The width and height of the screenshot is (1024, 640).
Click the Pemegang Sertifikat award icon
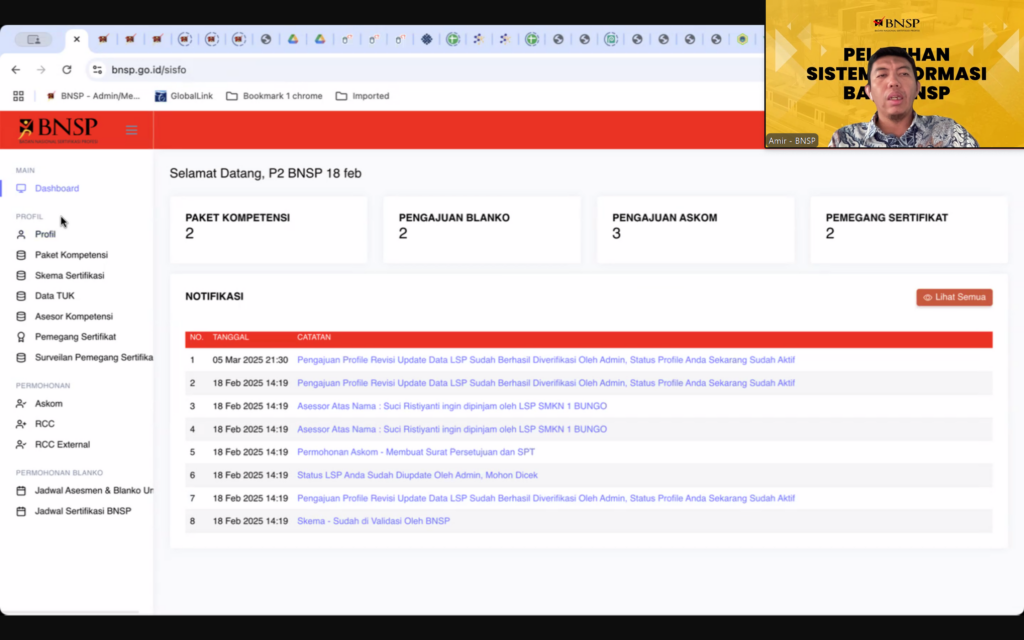[x=21, y=337]
